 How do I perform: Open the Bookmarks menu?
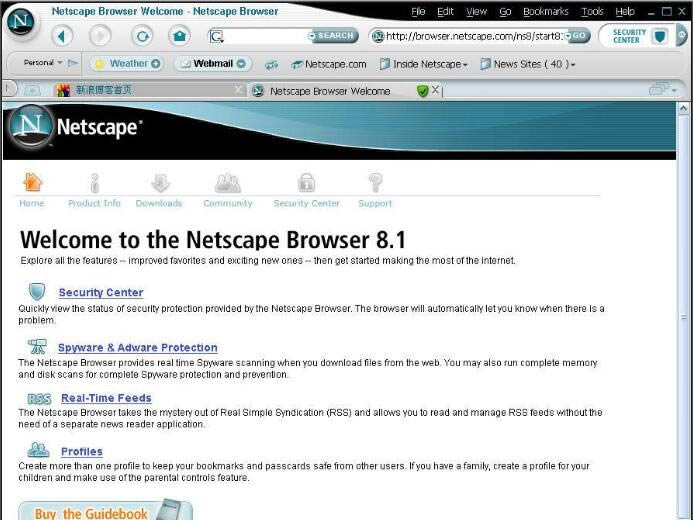(546, 12)
